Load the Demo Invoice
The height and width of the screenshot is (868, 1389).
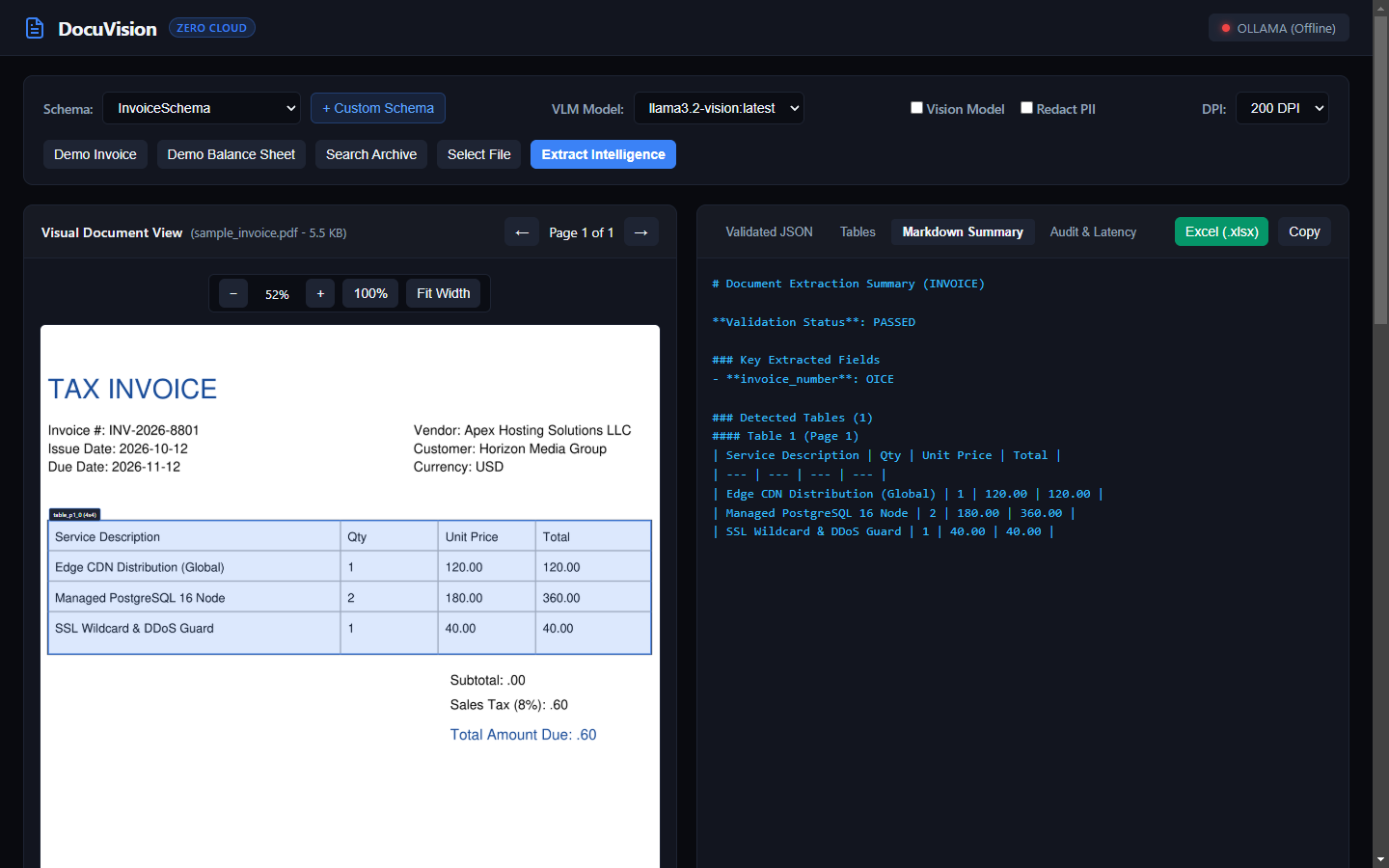(95, 154)
